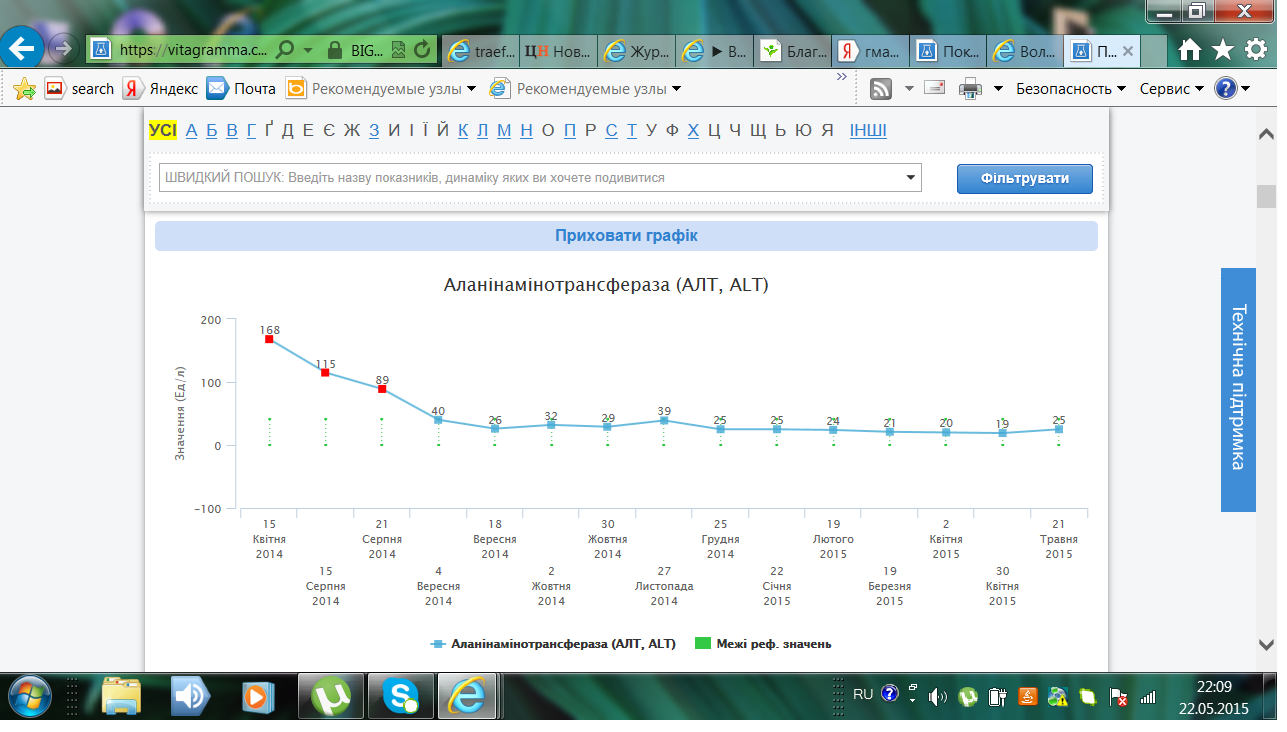Toggle Аланінамінотрансфераза series in chart legend
The width and height of the screenshot is (1287, 732).
tap(553, 644)
